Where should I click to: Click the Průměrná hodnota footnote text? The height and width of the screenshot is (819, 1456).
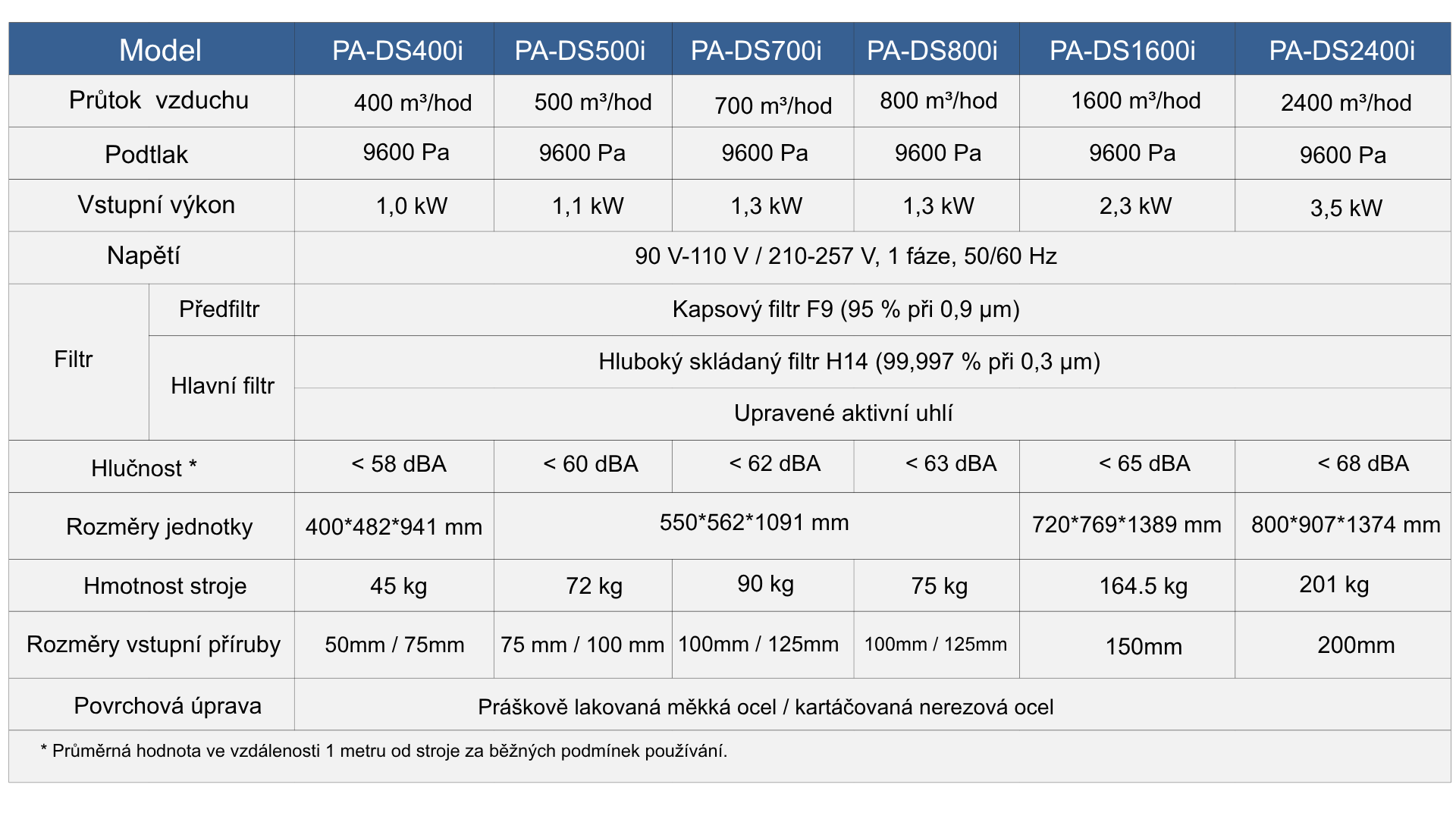point(384,751)
